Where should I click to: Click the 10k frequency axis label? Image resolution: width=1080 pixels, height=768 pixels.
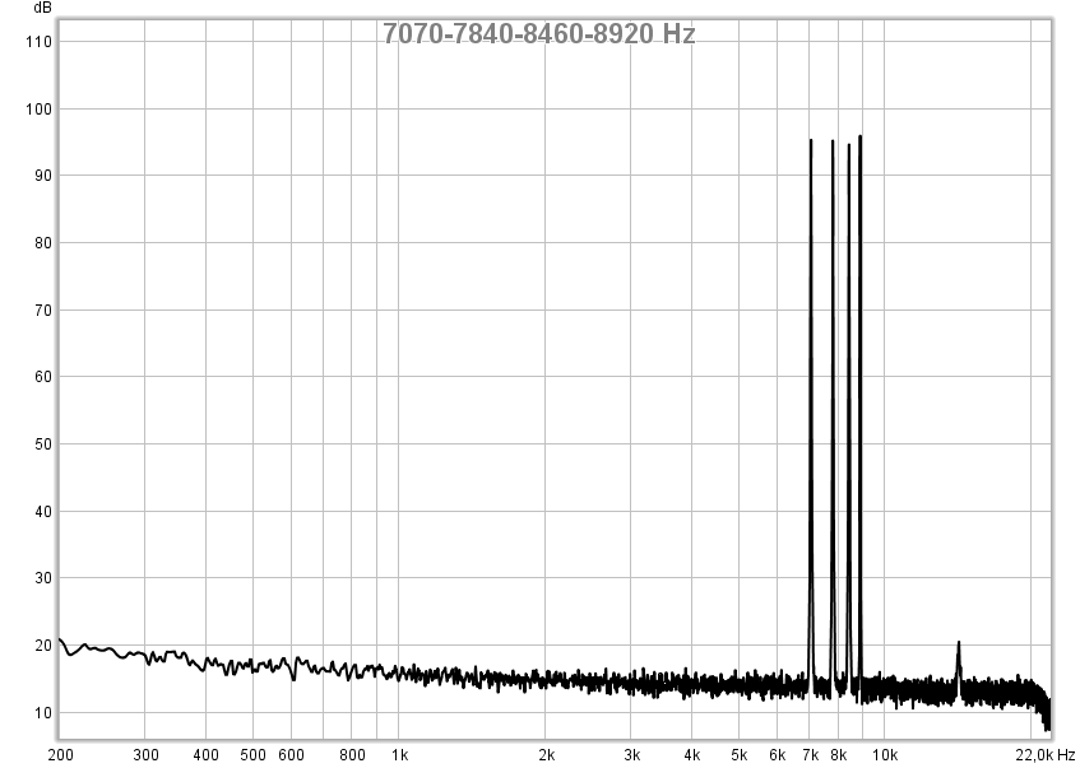tap(885, 754)
